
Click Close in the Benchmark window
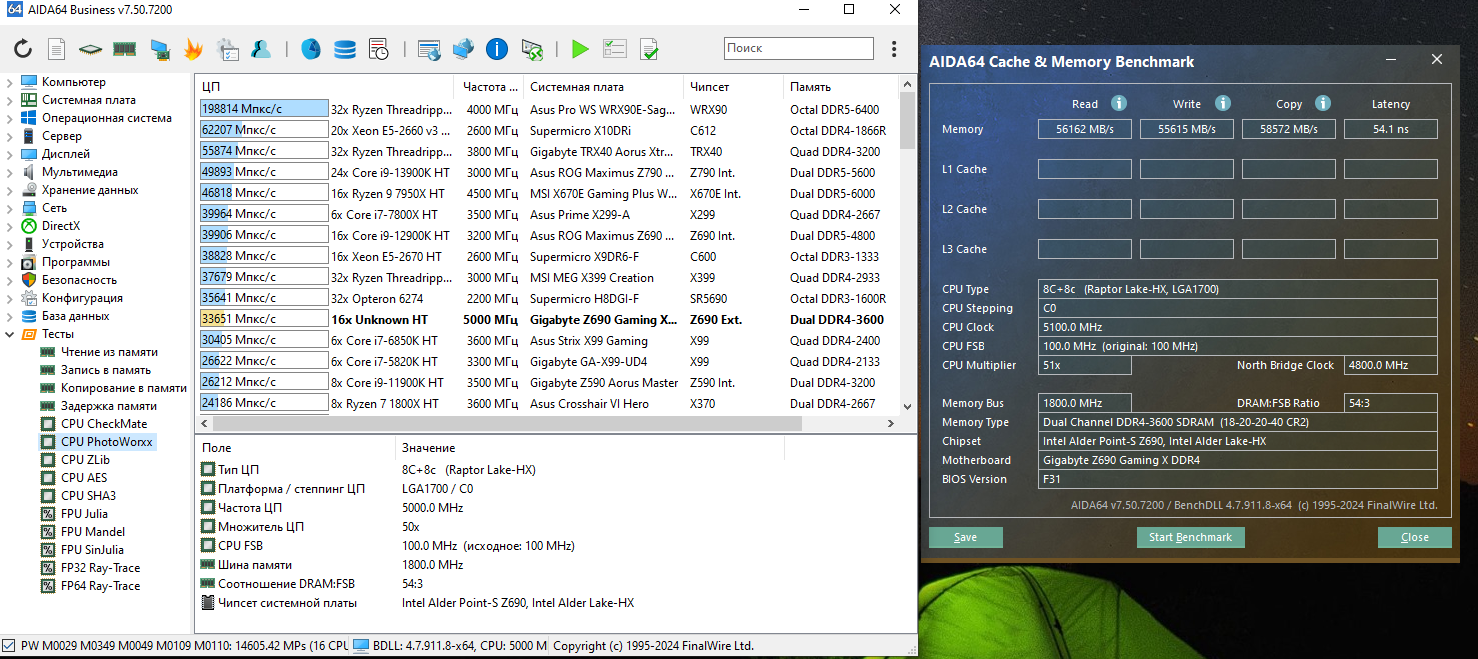tap(1415, 537)
